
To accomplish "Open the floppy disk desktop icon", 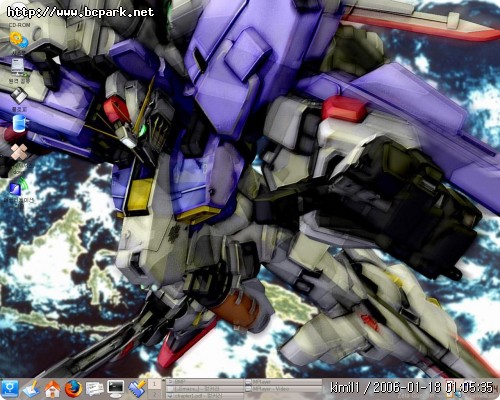I will (x=19, y=97).
